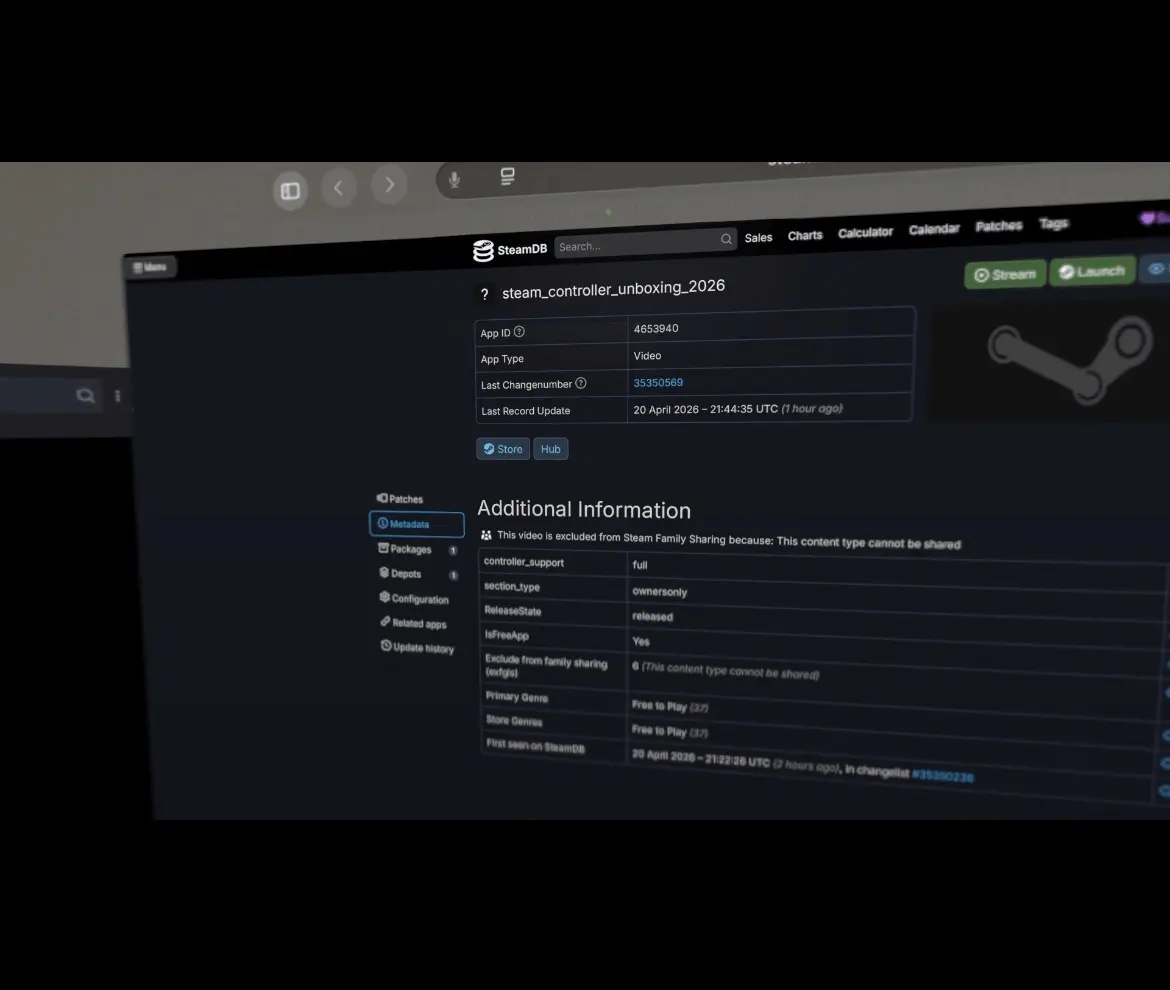The image size is (1170, 990).
Task: Open the Calendar menu item
Action: tap(933, 229)
